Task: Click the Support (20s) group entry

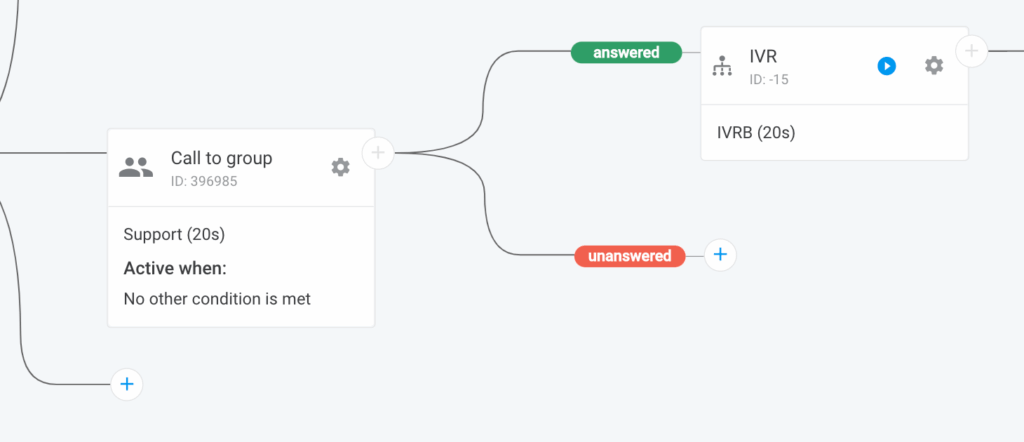Action: [x=174, y=235]
